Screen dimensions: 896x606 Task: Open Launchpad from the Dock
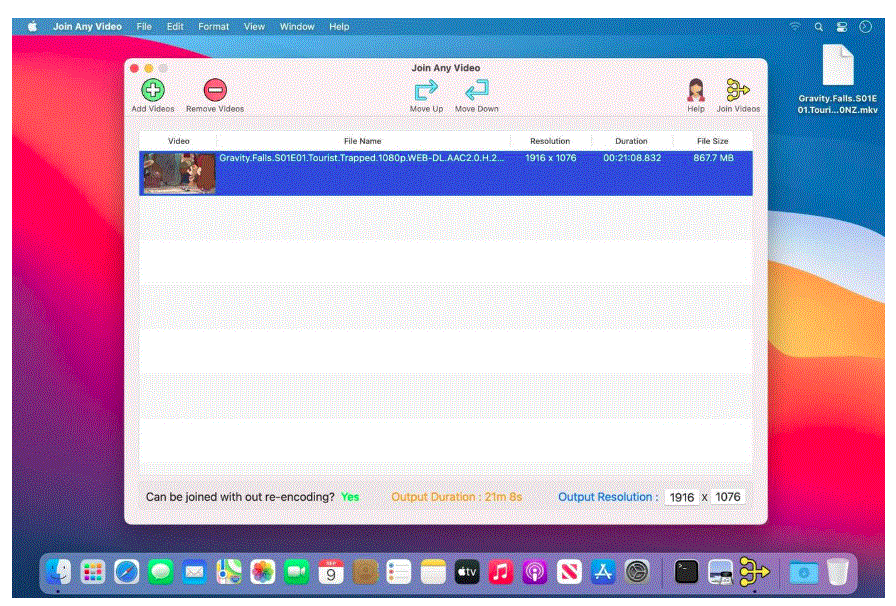point(93,572)
